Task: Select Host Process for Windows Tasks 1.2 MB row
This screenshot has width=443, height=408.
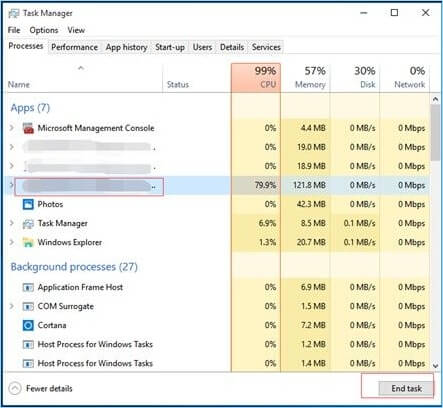Action: click(218, 344)
